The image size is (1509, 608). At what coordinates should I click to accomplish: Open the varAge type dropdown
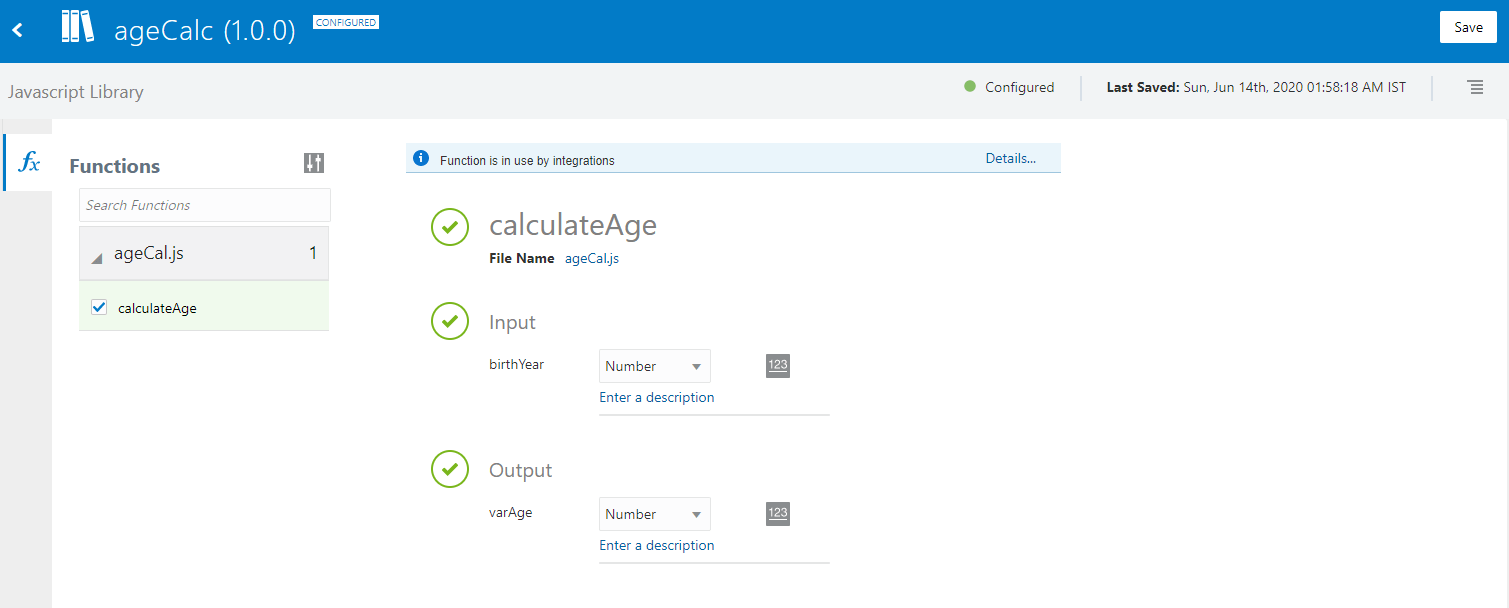coord(654,513)
